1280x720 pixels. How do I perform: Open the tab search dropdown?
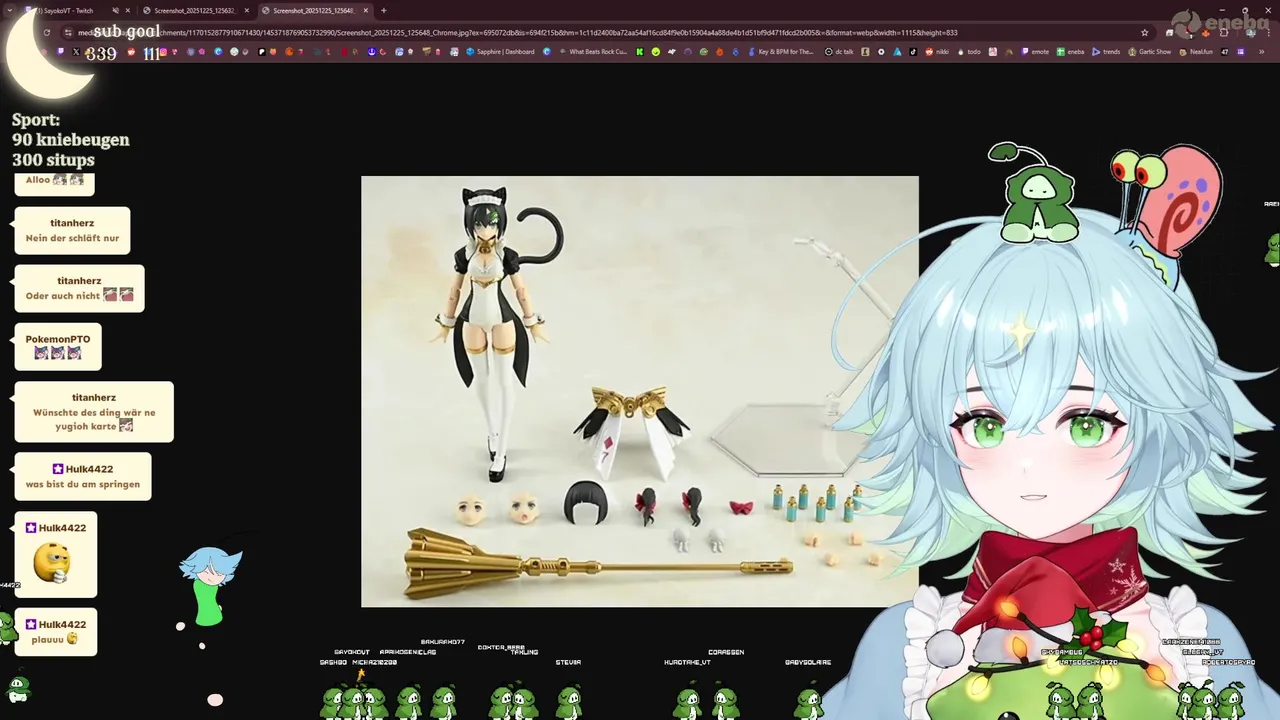(x=9, y=10)
